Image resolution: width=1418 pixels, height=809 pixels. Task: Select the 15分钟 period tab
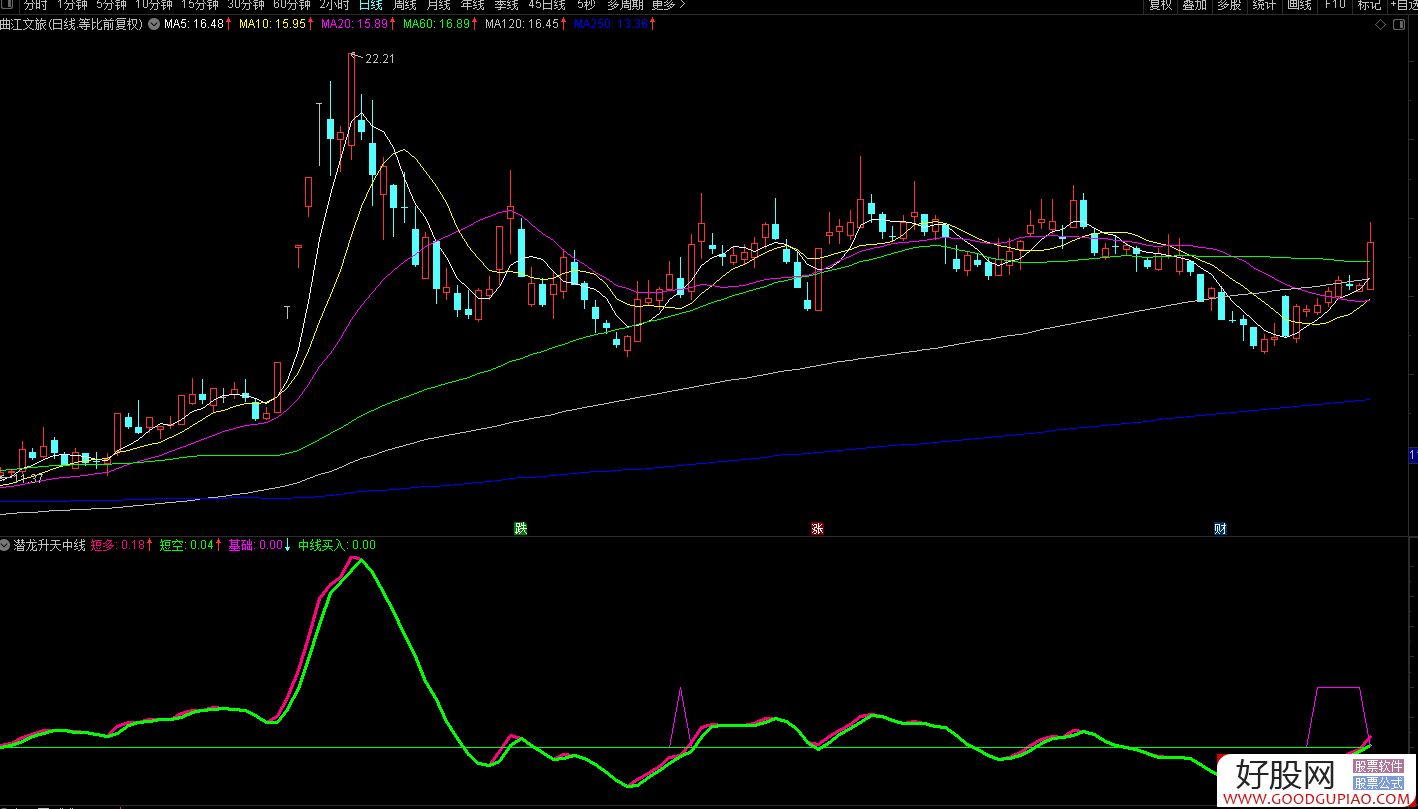point(200,5)
